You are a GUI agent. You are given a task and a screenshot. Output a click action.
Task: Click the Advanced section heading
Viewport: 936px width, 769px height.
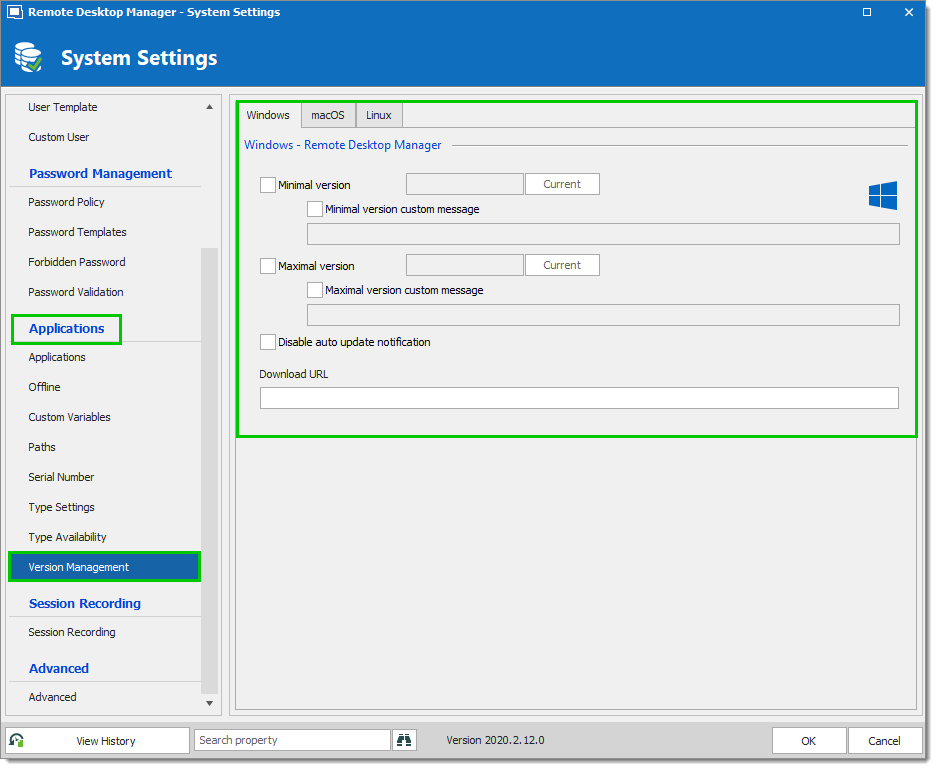pos(58,668)
